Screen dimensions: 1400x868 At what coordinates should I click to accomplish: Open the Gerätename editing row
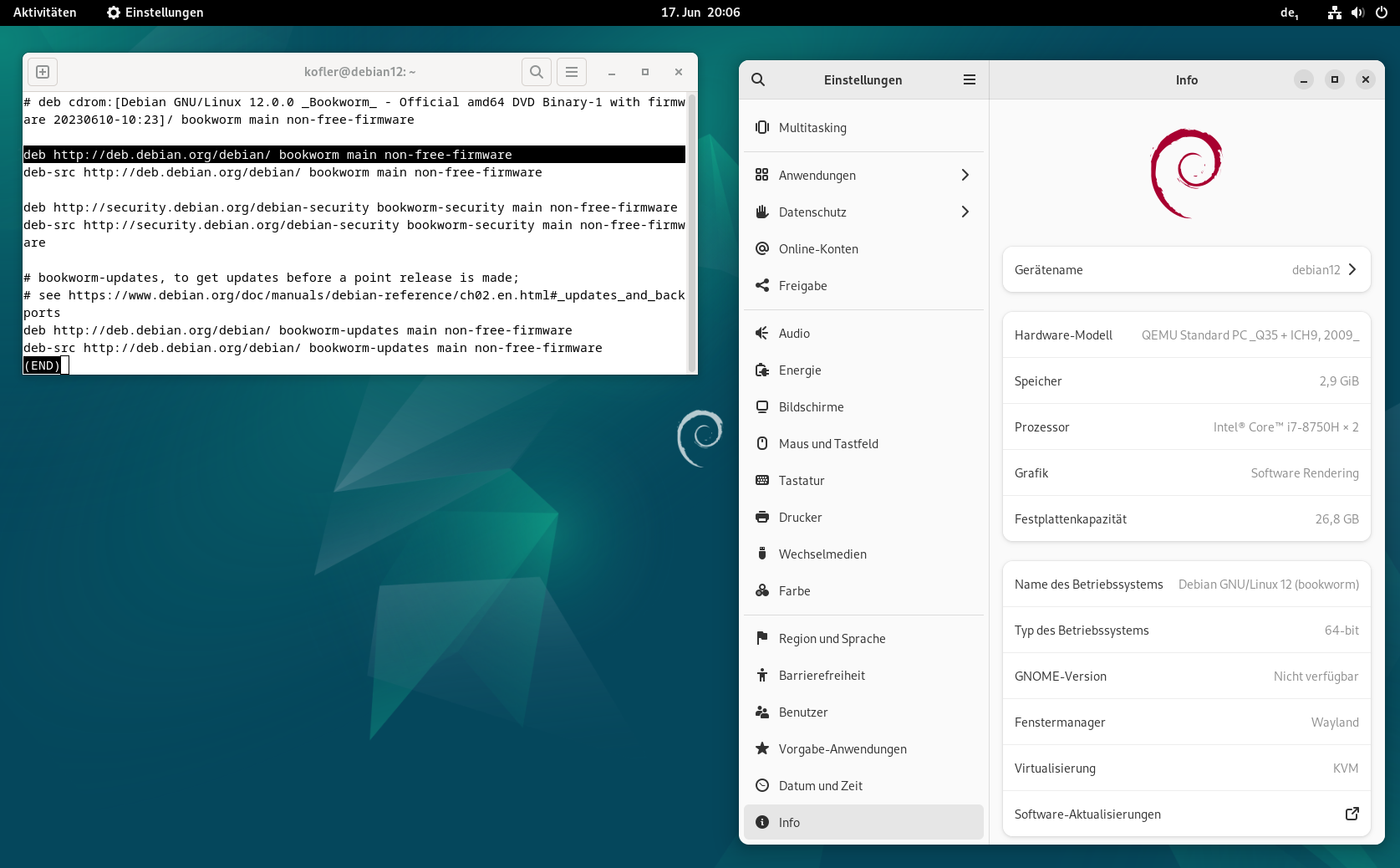tap(1185, 269)
